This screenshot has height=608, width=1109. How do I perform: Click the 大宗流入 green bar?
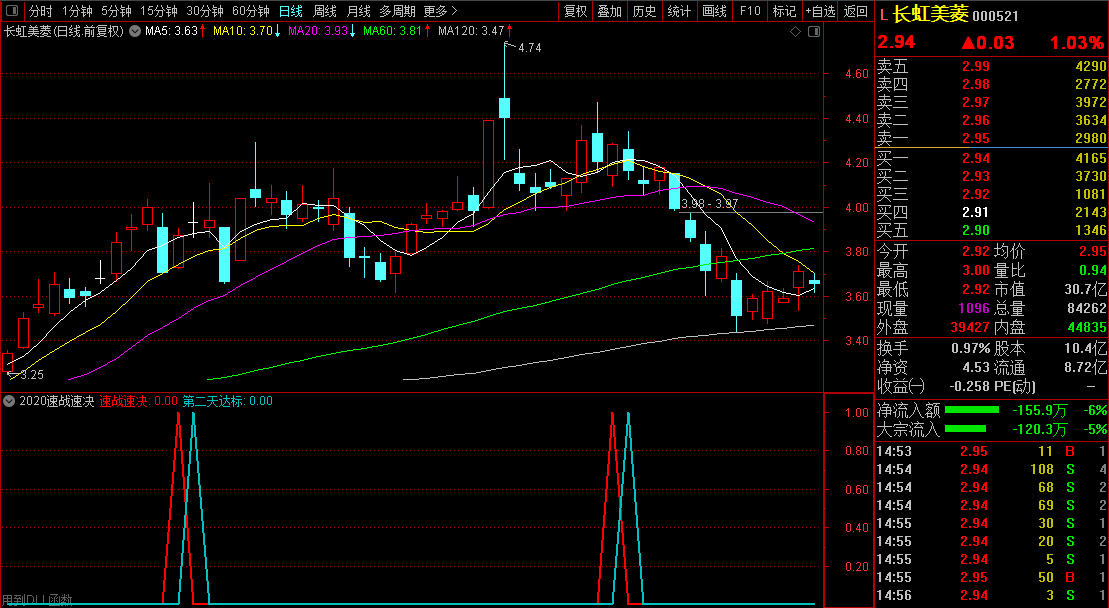coord(965,428)
